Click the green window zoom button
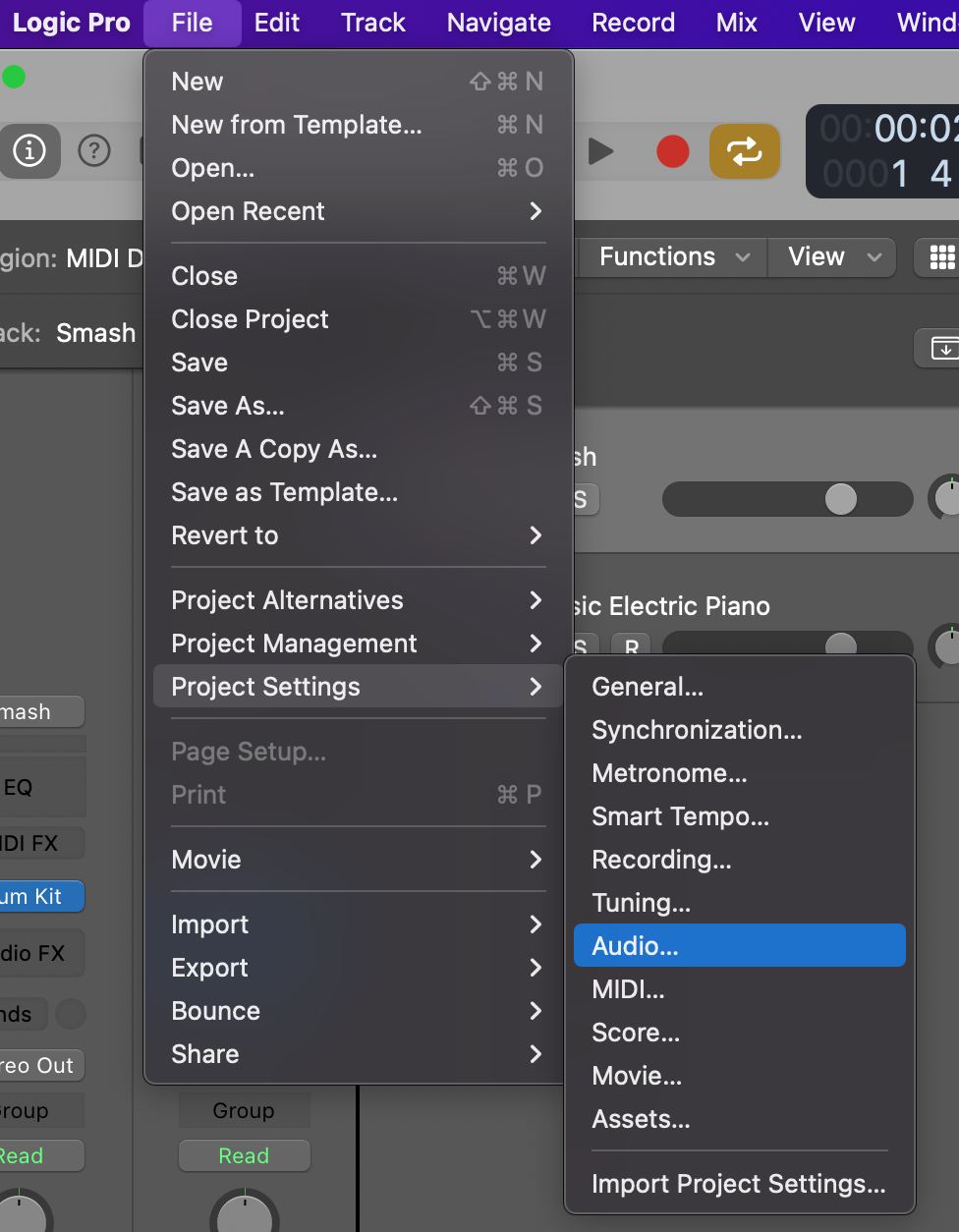This screenshot has height=1232, width=959. click(14, 77)
